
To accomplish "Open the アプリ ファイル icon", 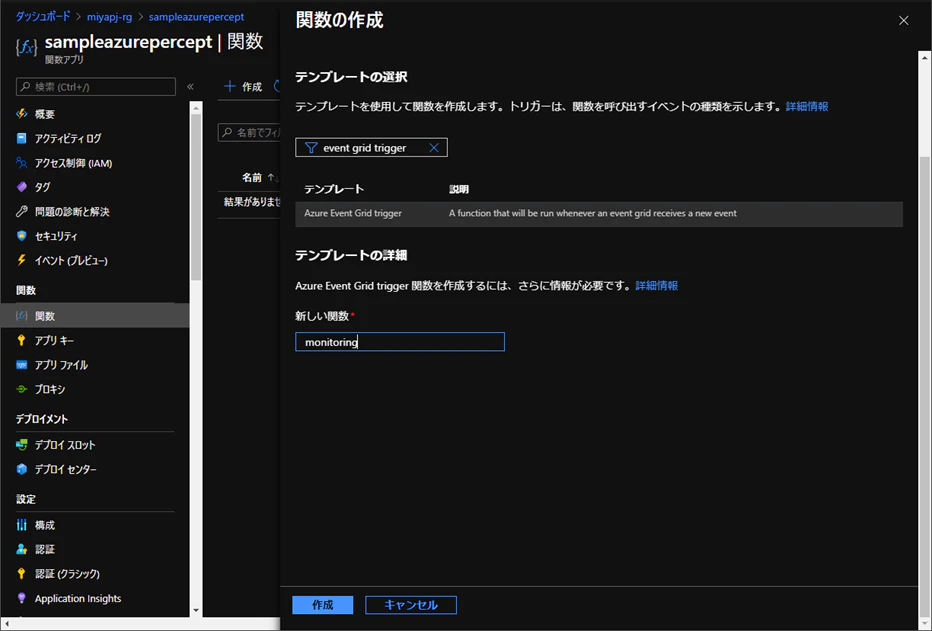I will [21, 365].
